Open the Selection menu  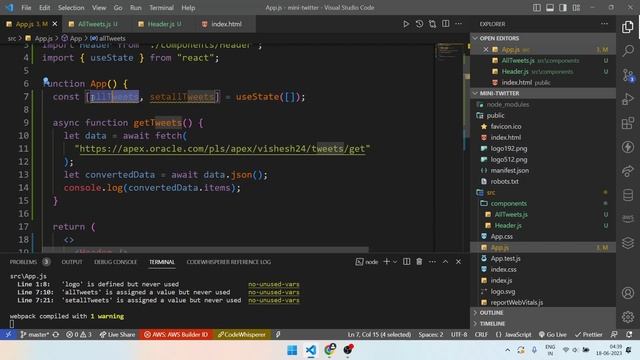[71, 8]
